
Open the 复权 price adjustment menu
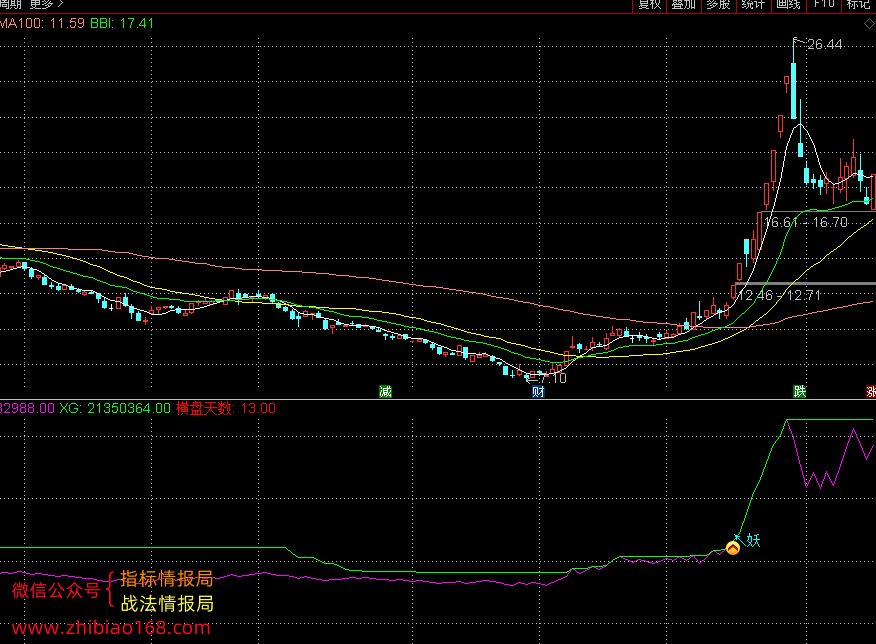(649, 4)
